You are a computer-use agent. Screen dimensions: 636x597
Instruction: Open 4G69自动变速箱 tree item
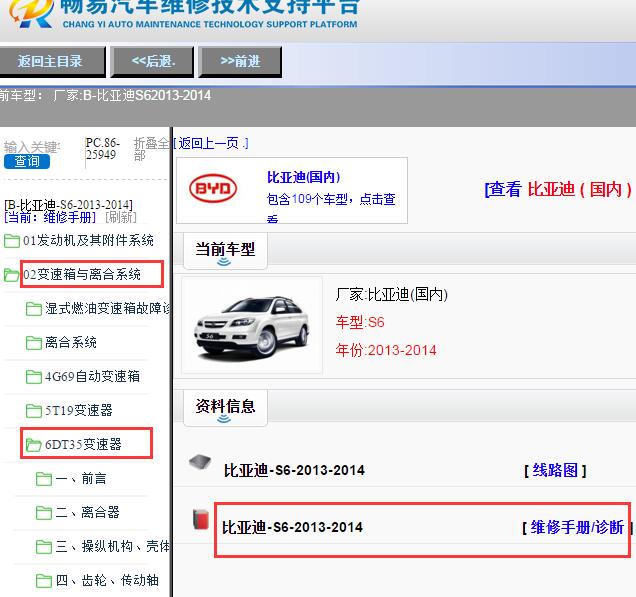(x=92, y=377)
